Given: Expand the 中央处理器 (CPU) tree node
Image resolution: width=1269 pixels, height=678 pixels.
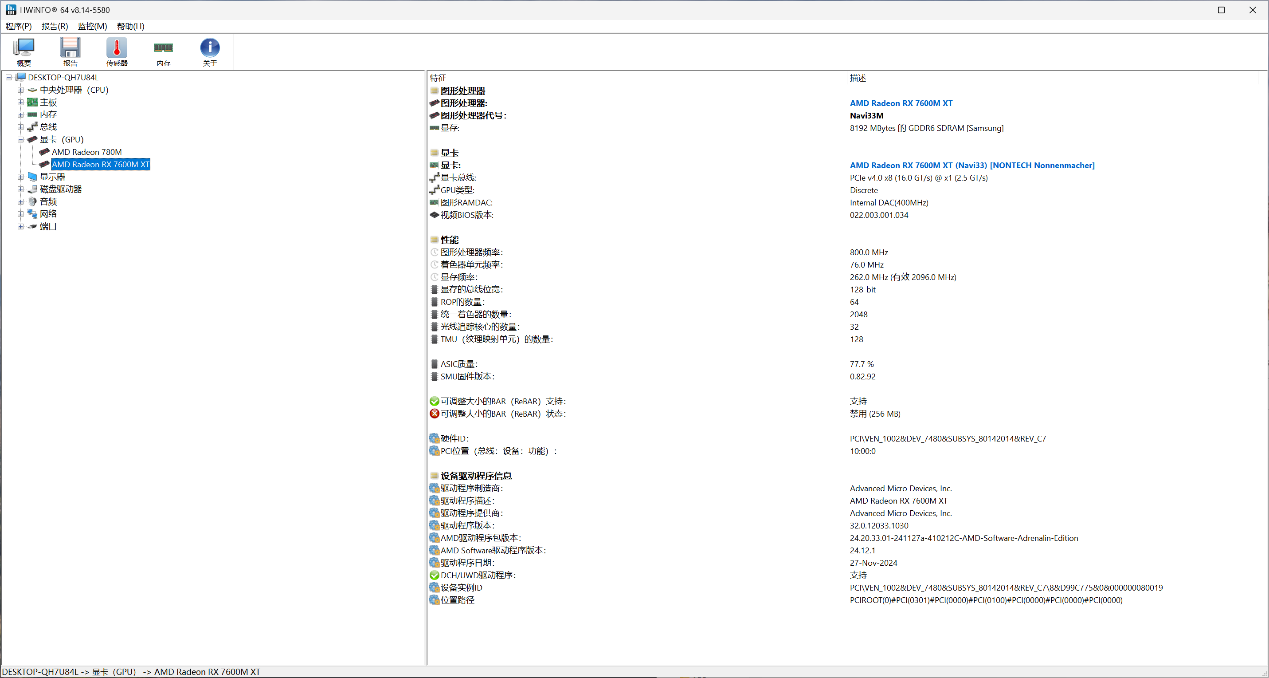Looking at the screenshot, I should 20,90.
